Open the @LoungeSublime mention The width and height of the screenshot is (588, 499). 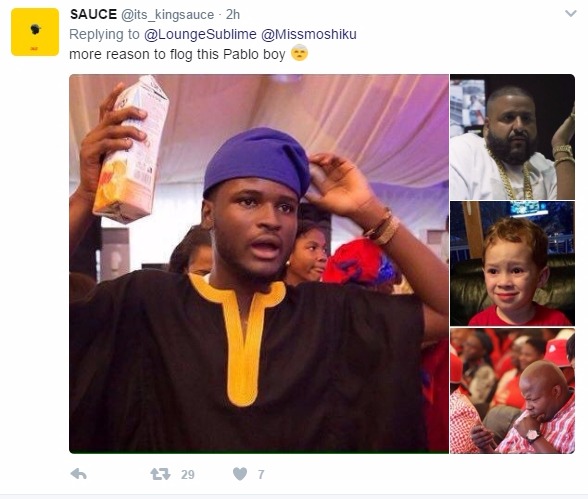(x=200, y=34)
